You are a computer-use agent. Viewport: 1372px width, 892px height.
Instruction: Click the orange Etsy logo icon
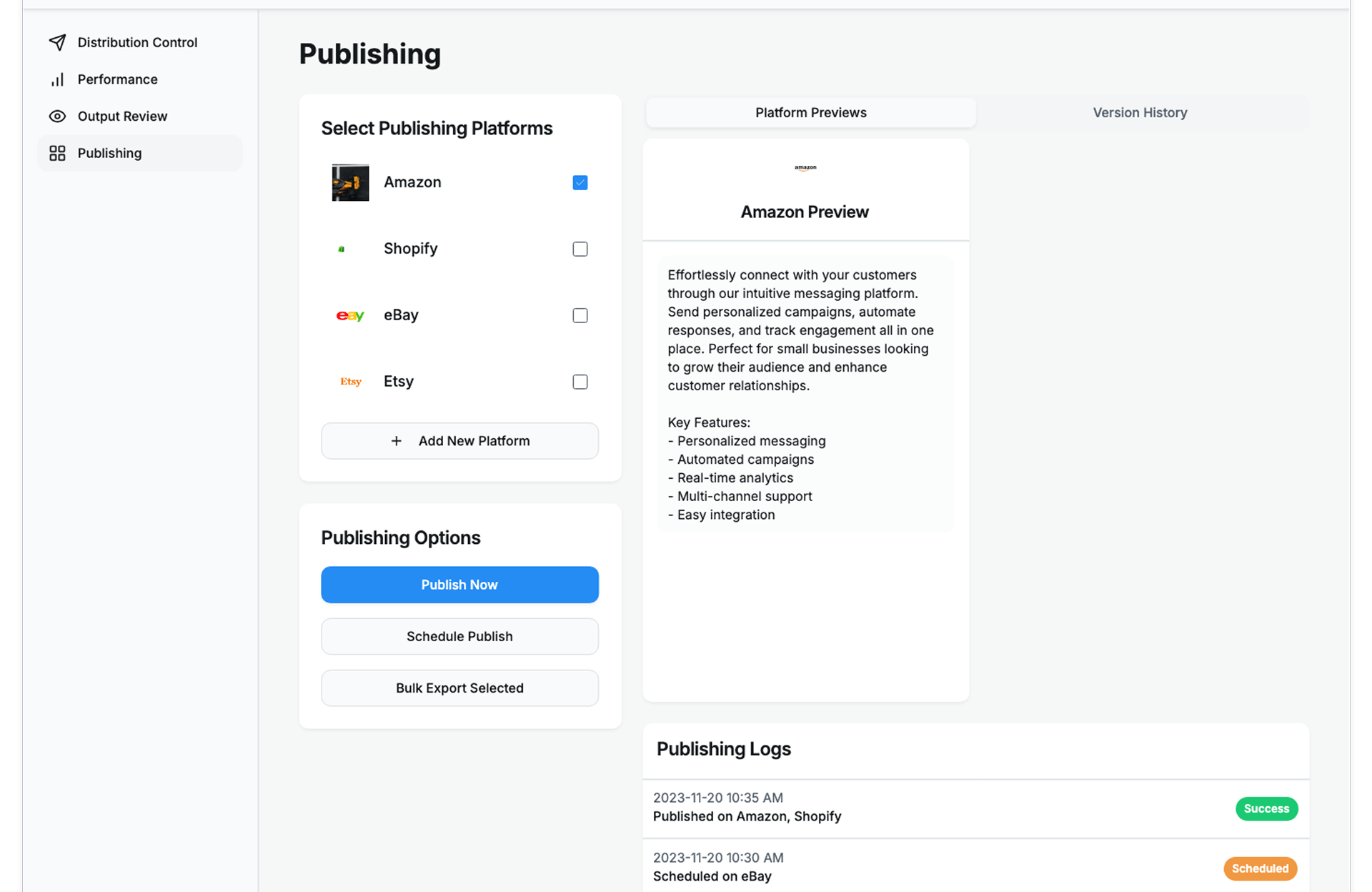[x=350, y=382]
